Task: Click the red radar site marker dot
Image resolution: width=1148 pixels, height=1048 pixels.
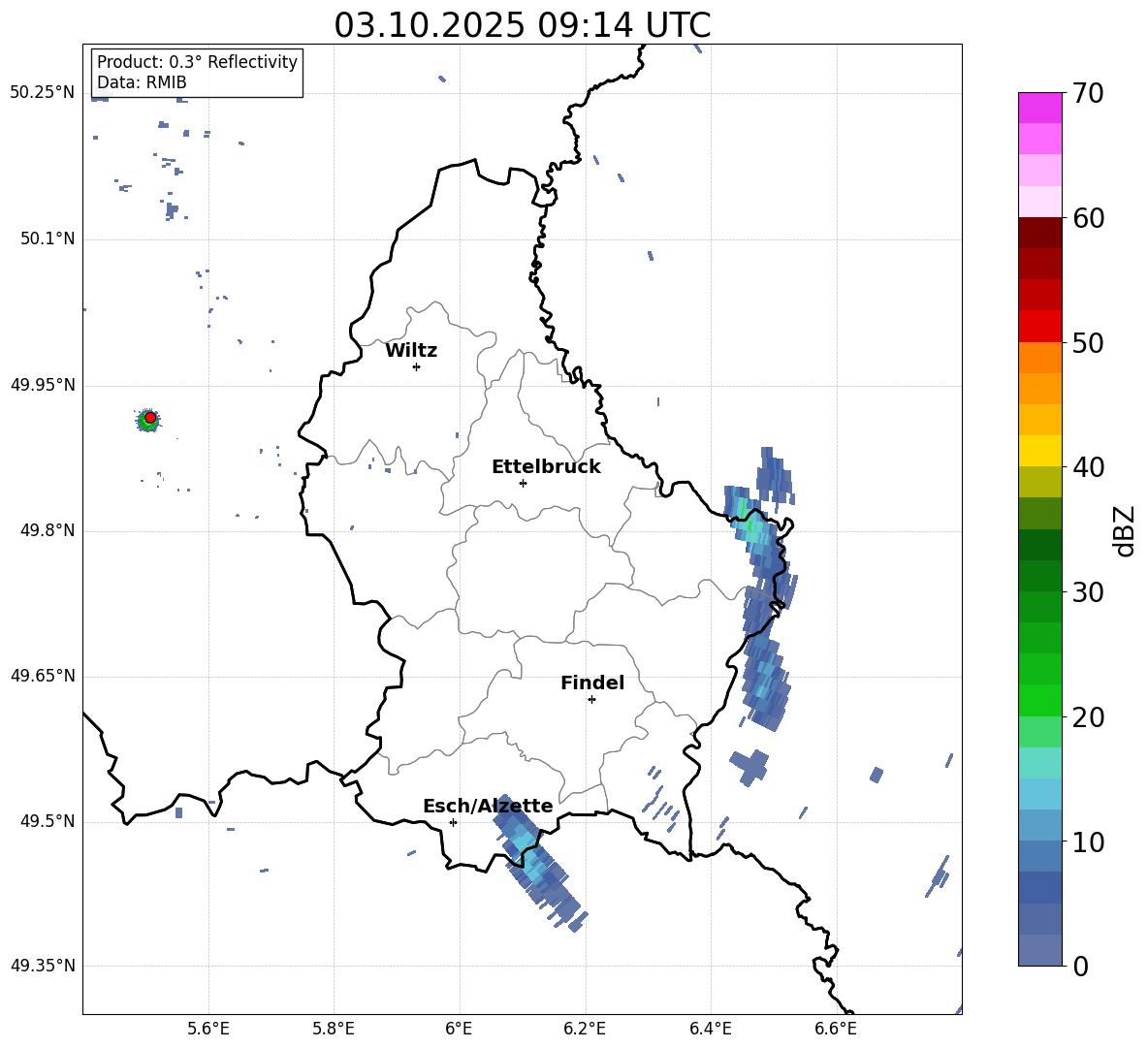Action: 150,417
